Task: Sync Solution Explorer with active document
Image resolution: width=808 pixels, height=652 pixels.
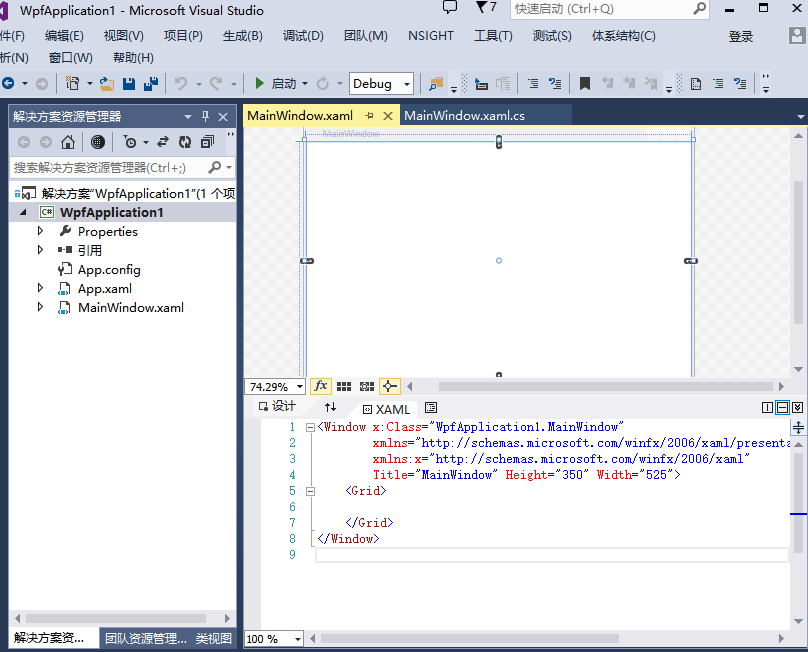Action: coord(162,143)
